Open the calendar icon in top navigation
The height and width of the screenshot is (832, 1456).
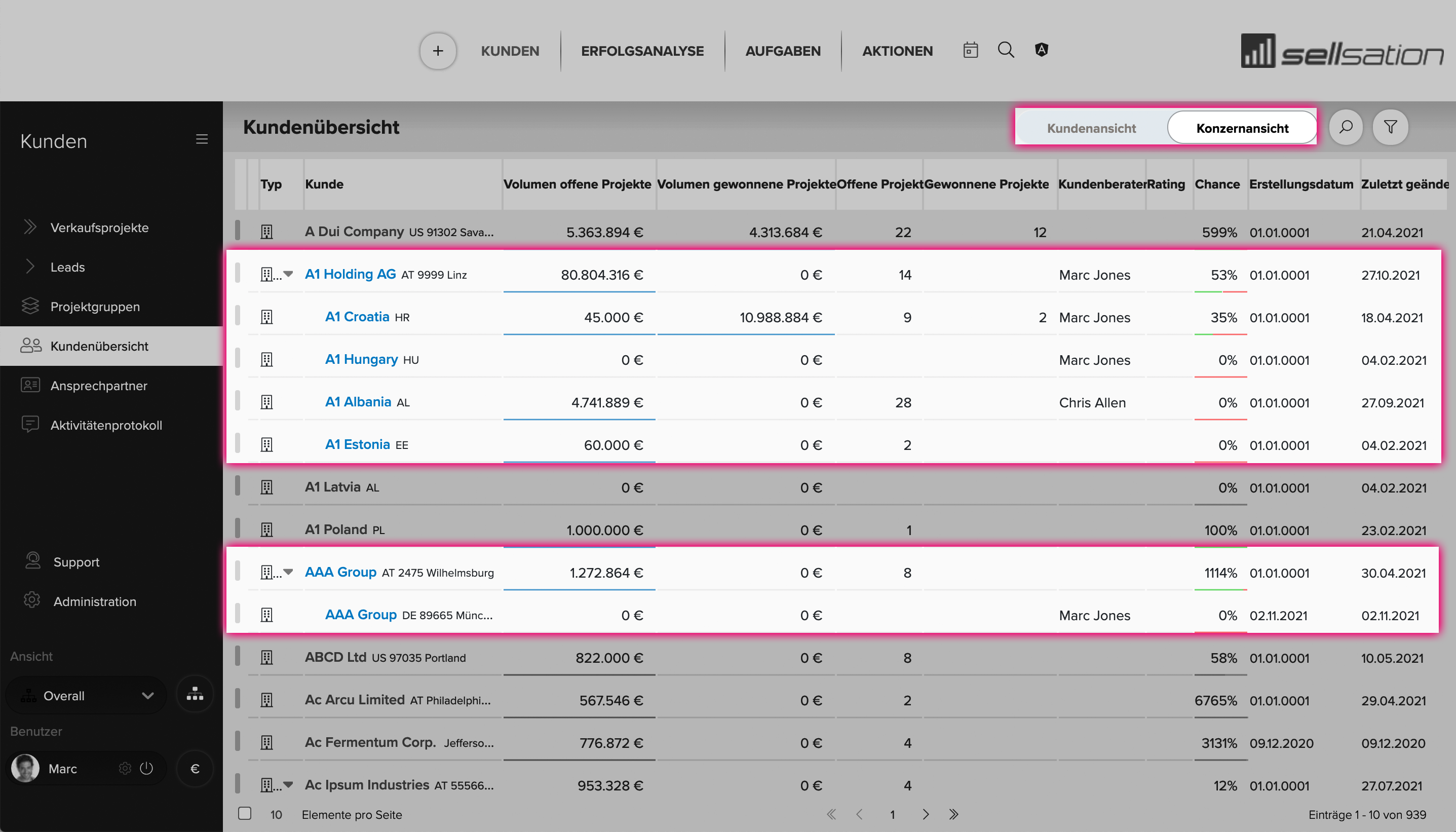[971, 50]
